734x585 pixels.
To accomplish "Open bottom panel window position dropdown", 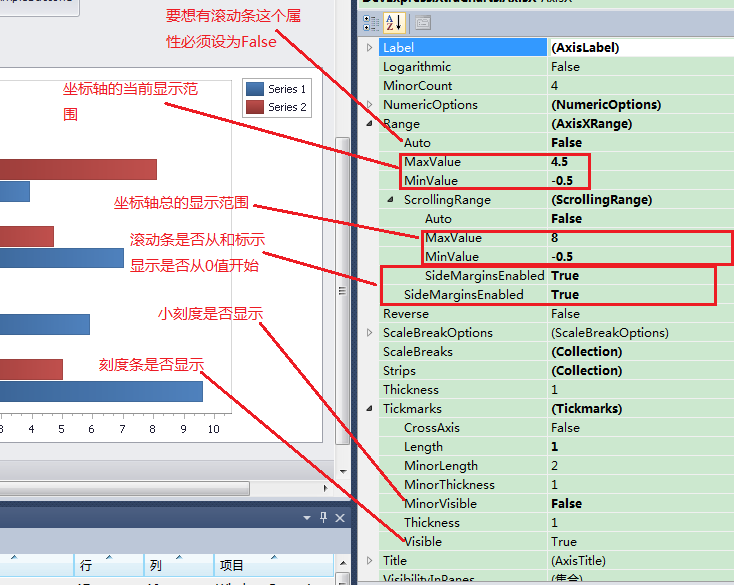I will click(307, 518).
